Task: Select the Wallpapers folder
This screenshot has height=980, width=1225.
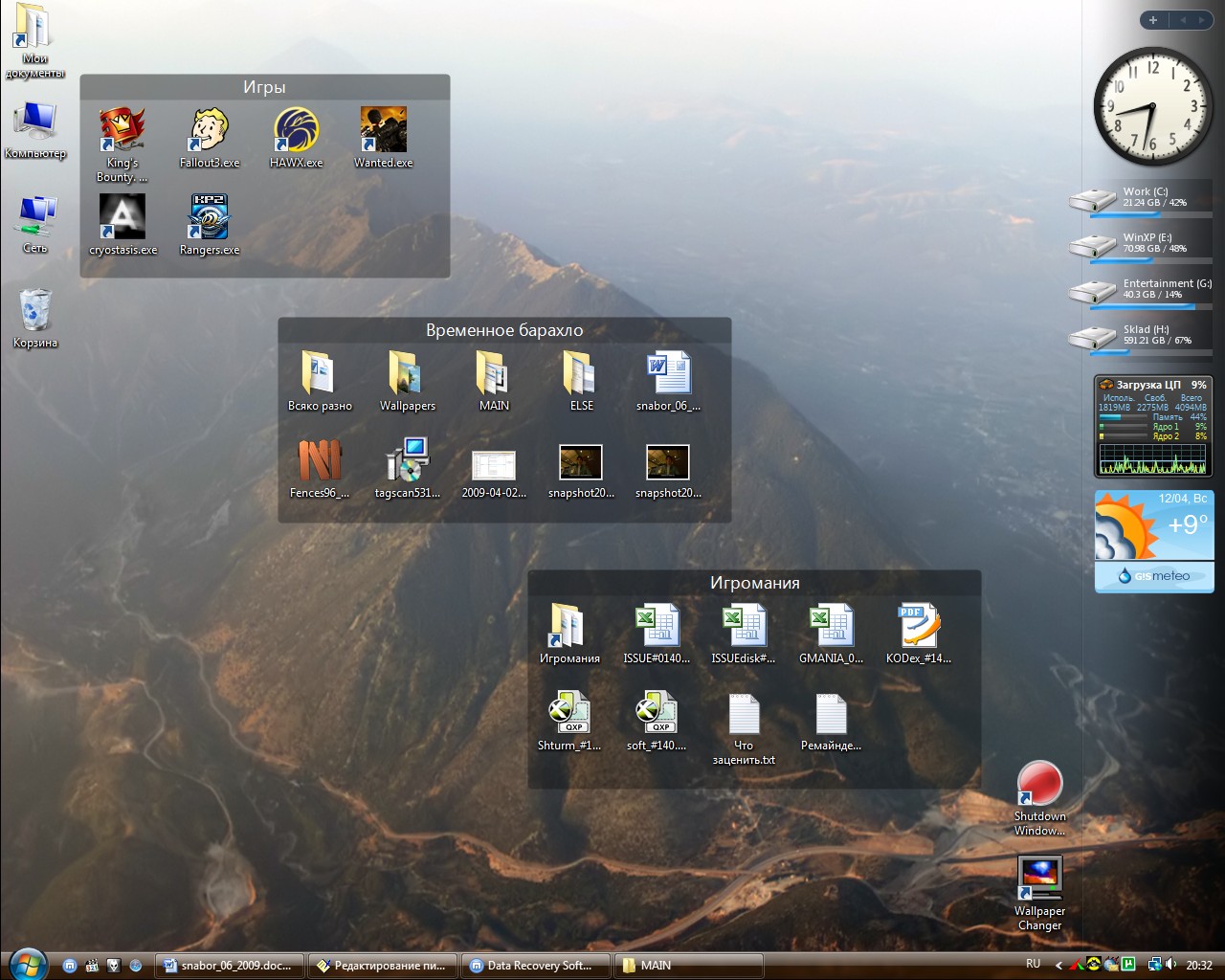Action: [407, 380]
